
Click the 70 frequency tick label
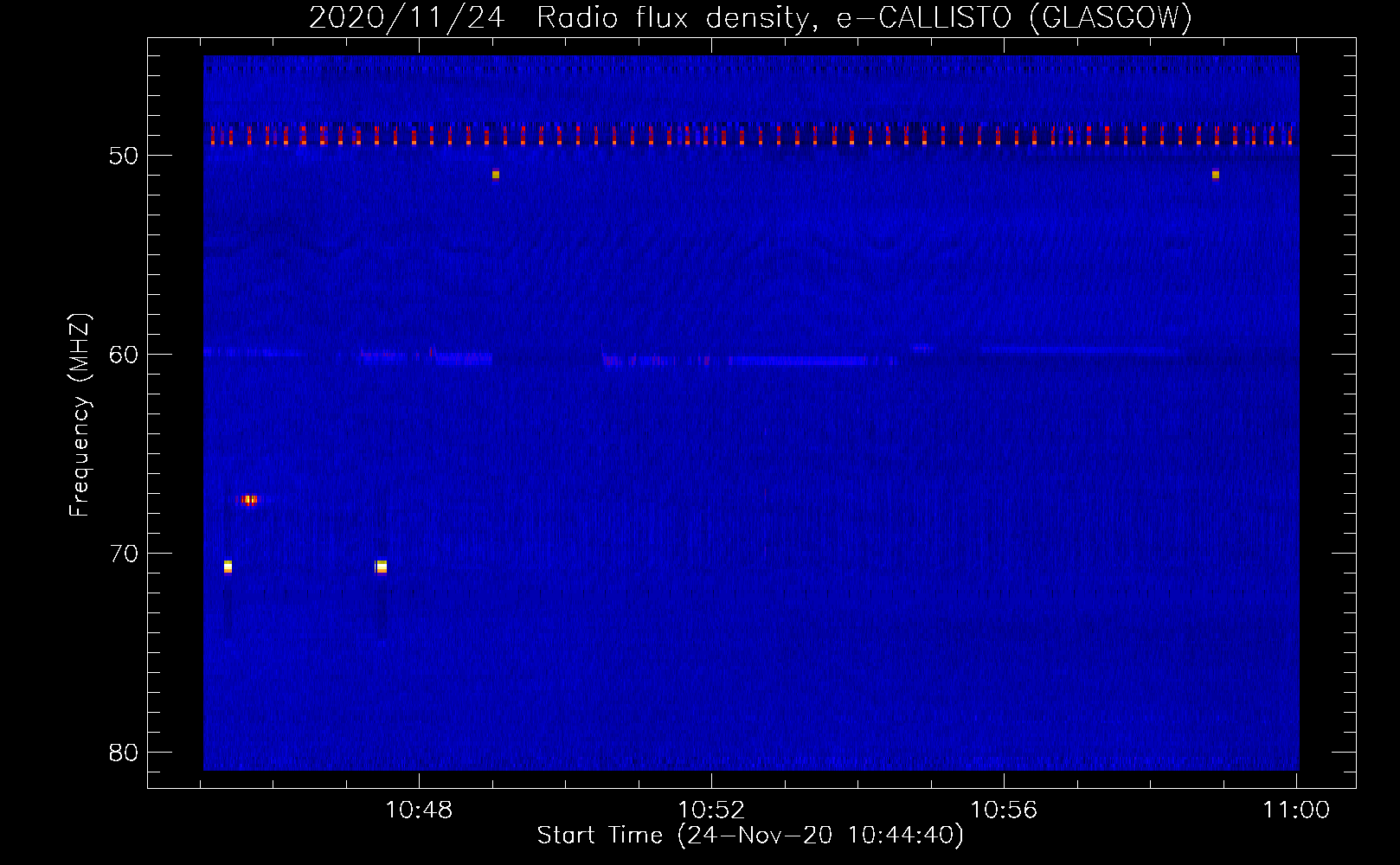click(x=124, y=554)
